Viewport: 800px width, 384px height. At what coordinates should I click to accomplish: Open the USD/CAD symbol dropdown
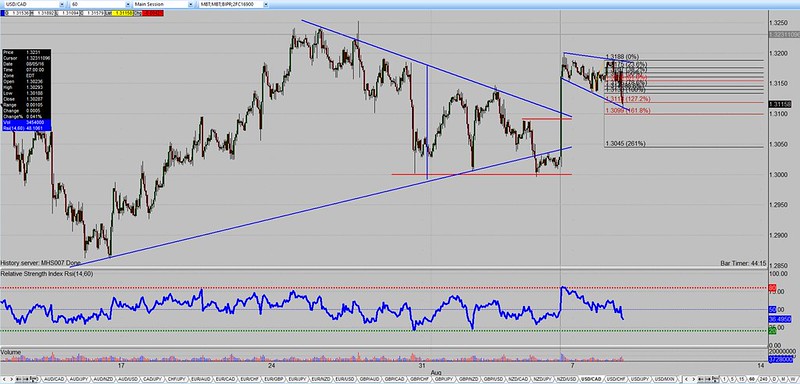(x=62, y=4)
